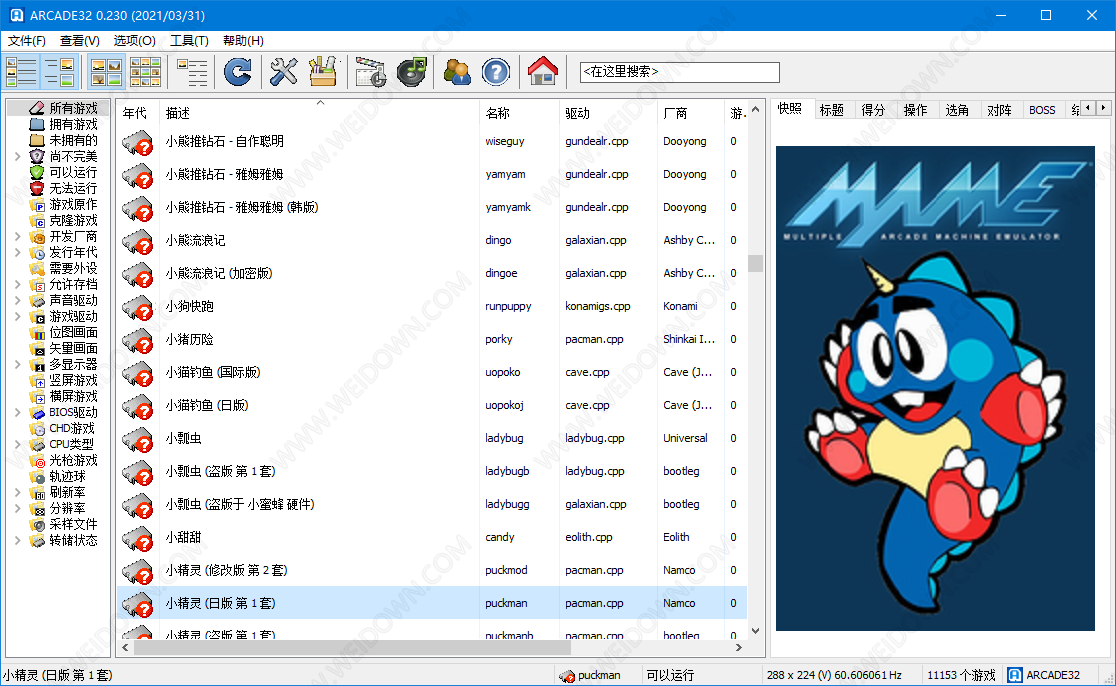Open settings via wrench and screwdriver icon
The image size is (1116, 686).
pyautogui.click(x=283, y=72)
